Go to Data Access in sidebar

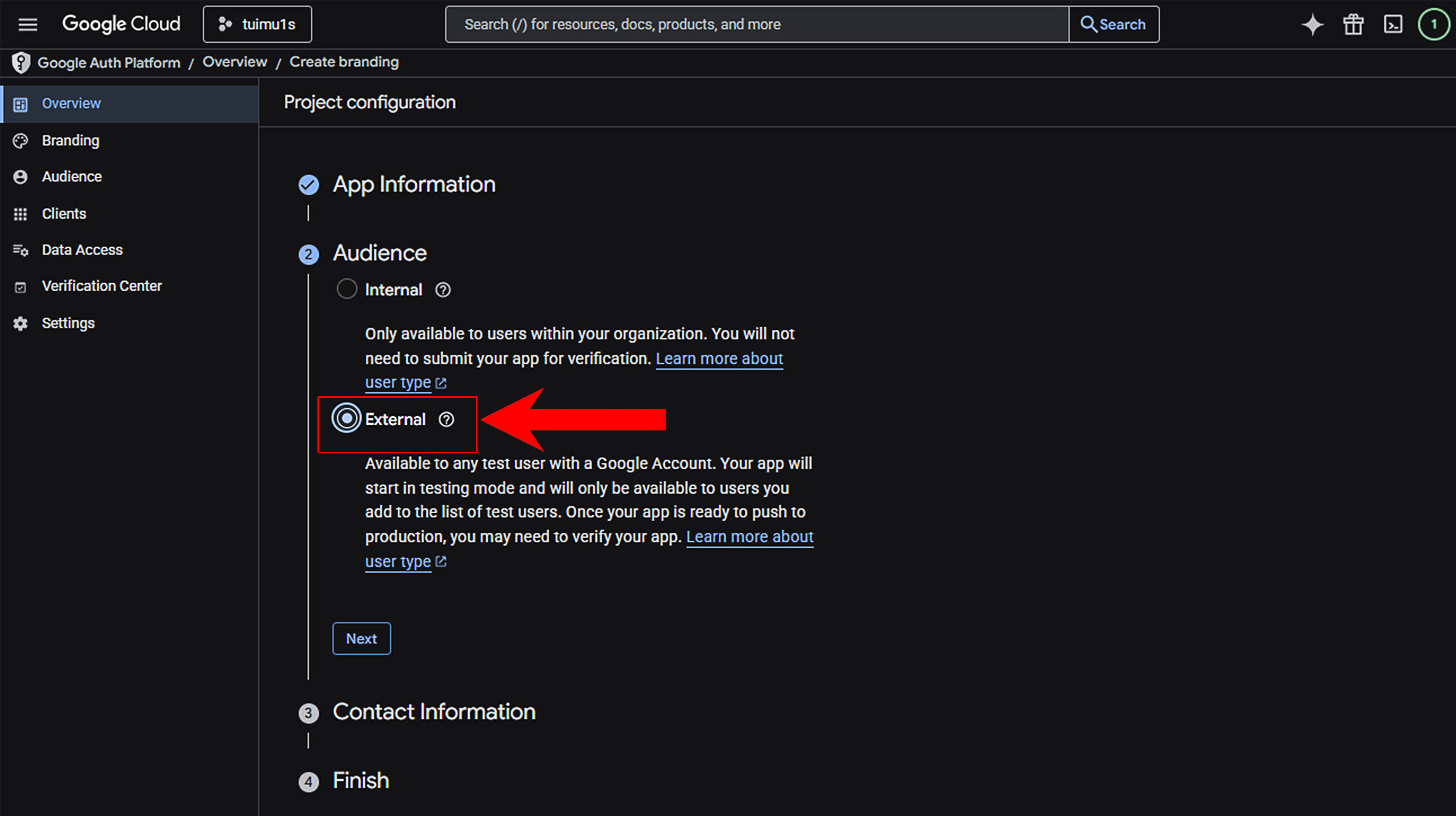click(82, 250)
